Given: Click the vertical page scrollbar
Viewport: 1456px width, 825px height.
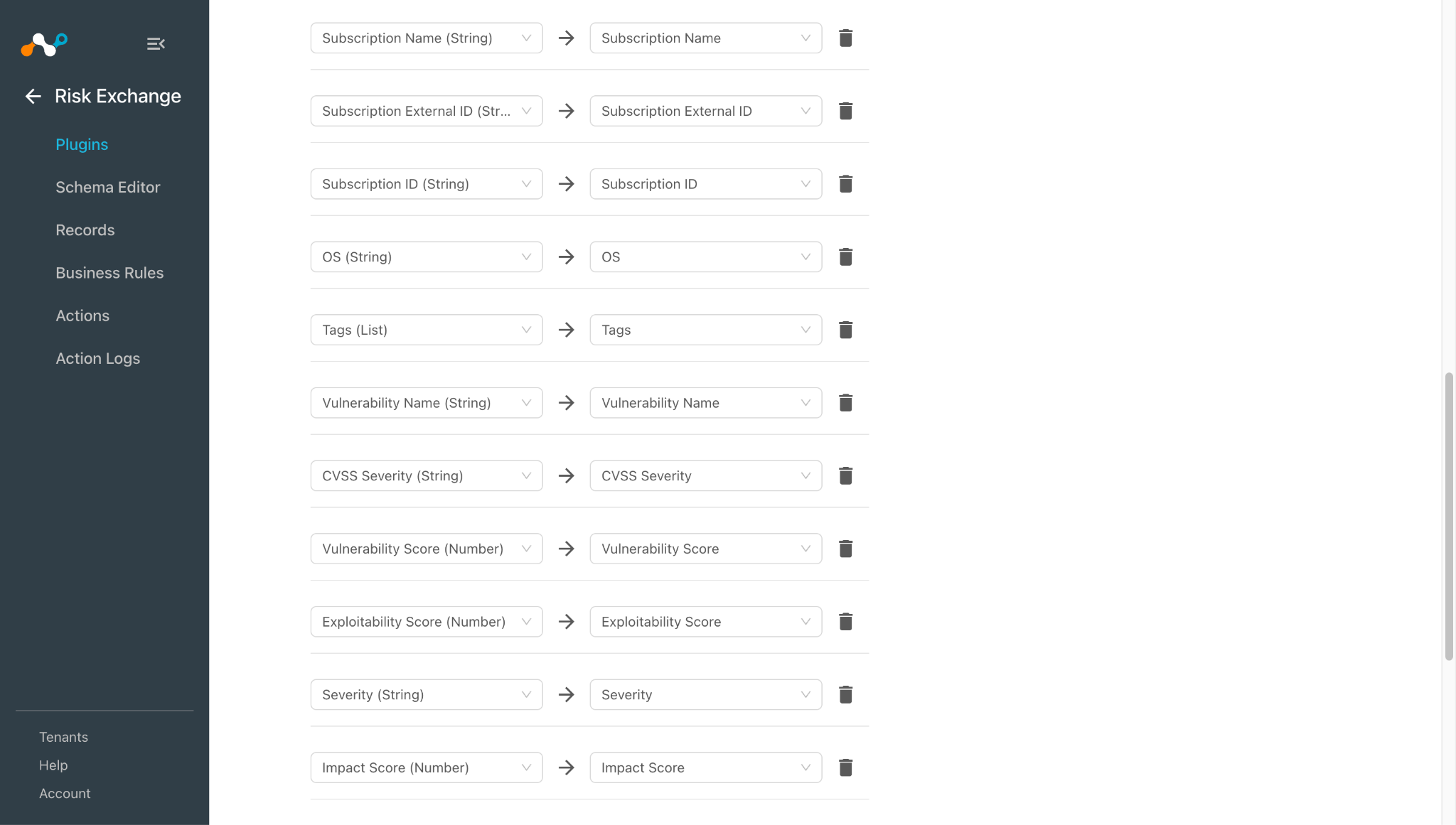Looking at the screenshot, I should tap(1449, 517).
